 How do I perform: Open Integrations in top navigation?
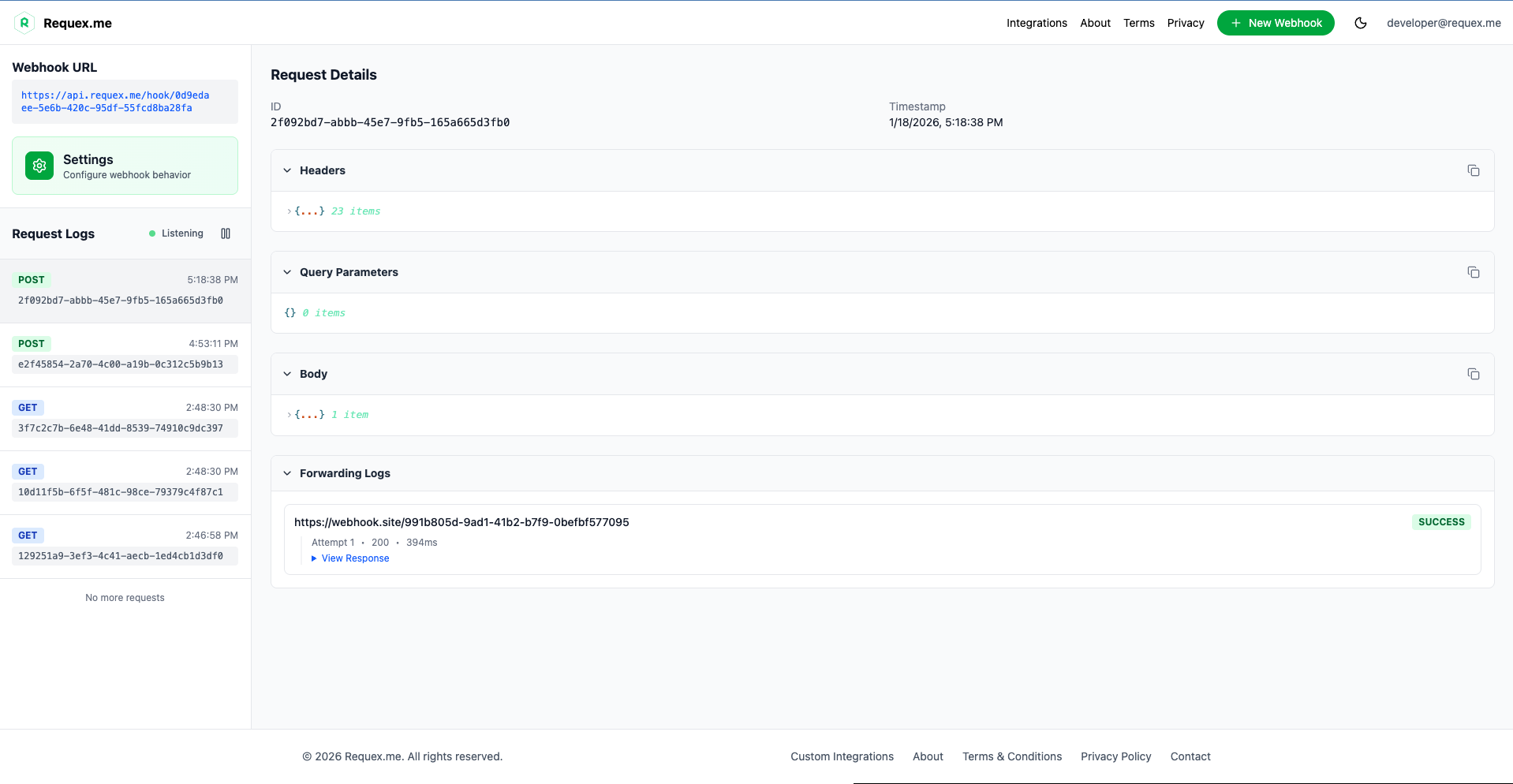pos(1037,23)
